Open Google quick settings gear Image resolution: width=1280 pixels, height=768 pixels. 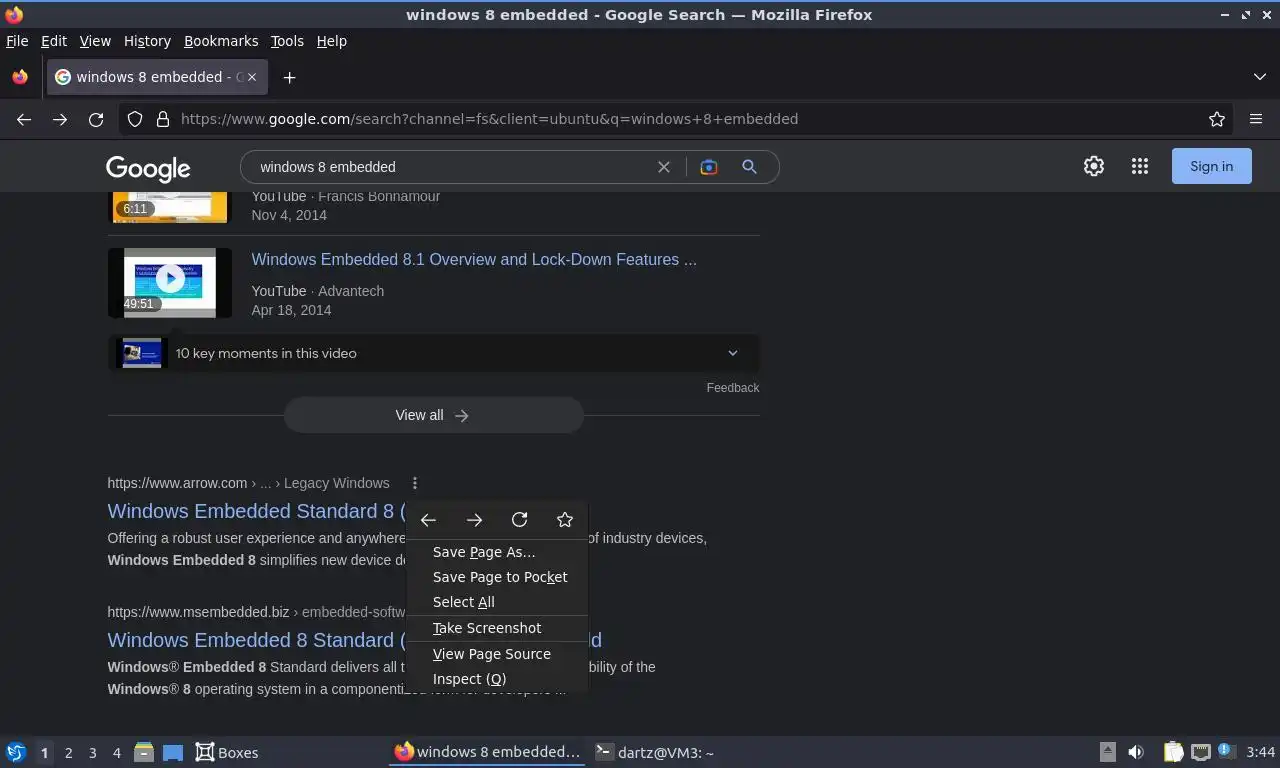coord(1094,167)
